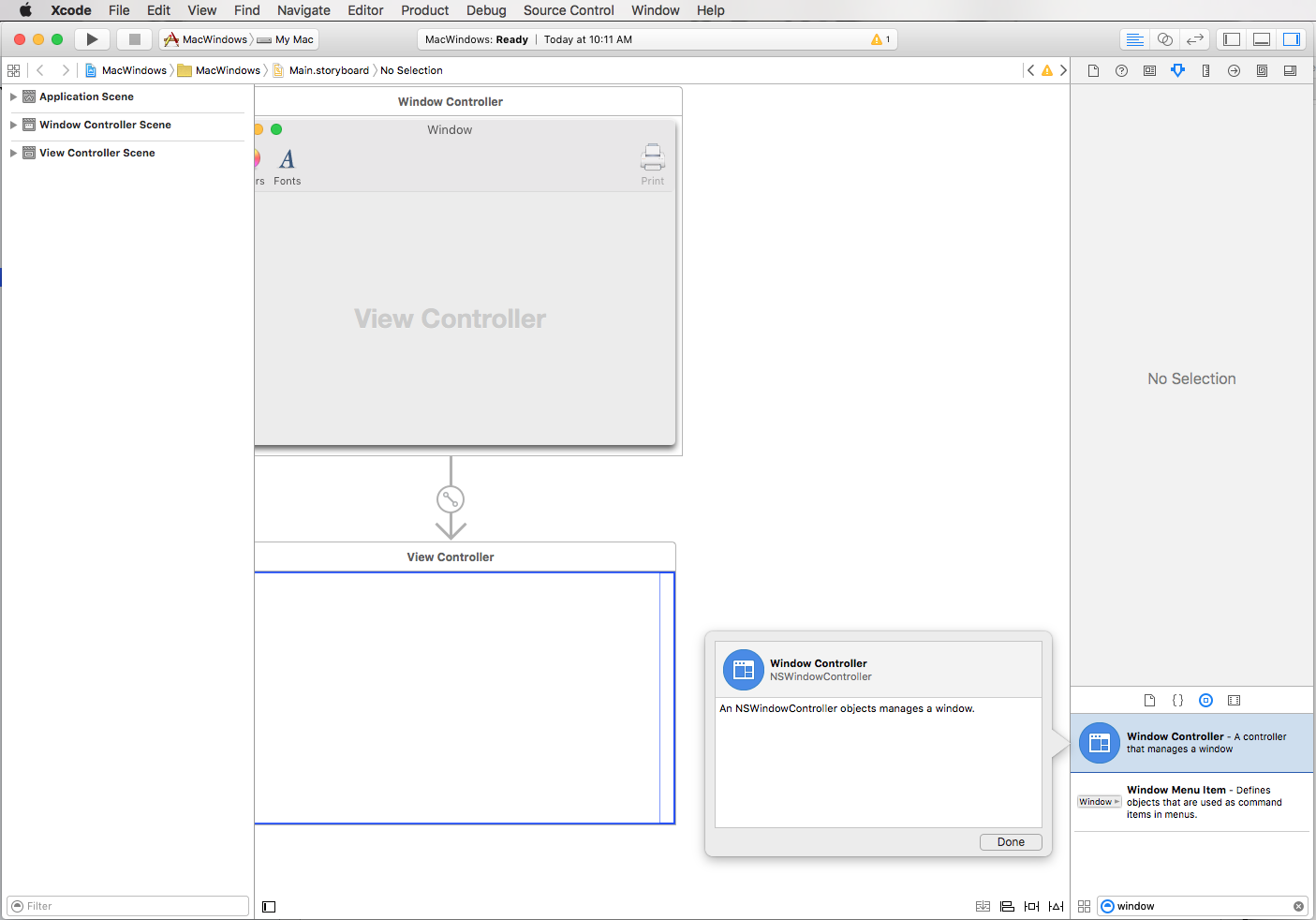
Task: Open the Attributes inspector
Action: click(1177, 70)
